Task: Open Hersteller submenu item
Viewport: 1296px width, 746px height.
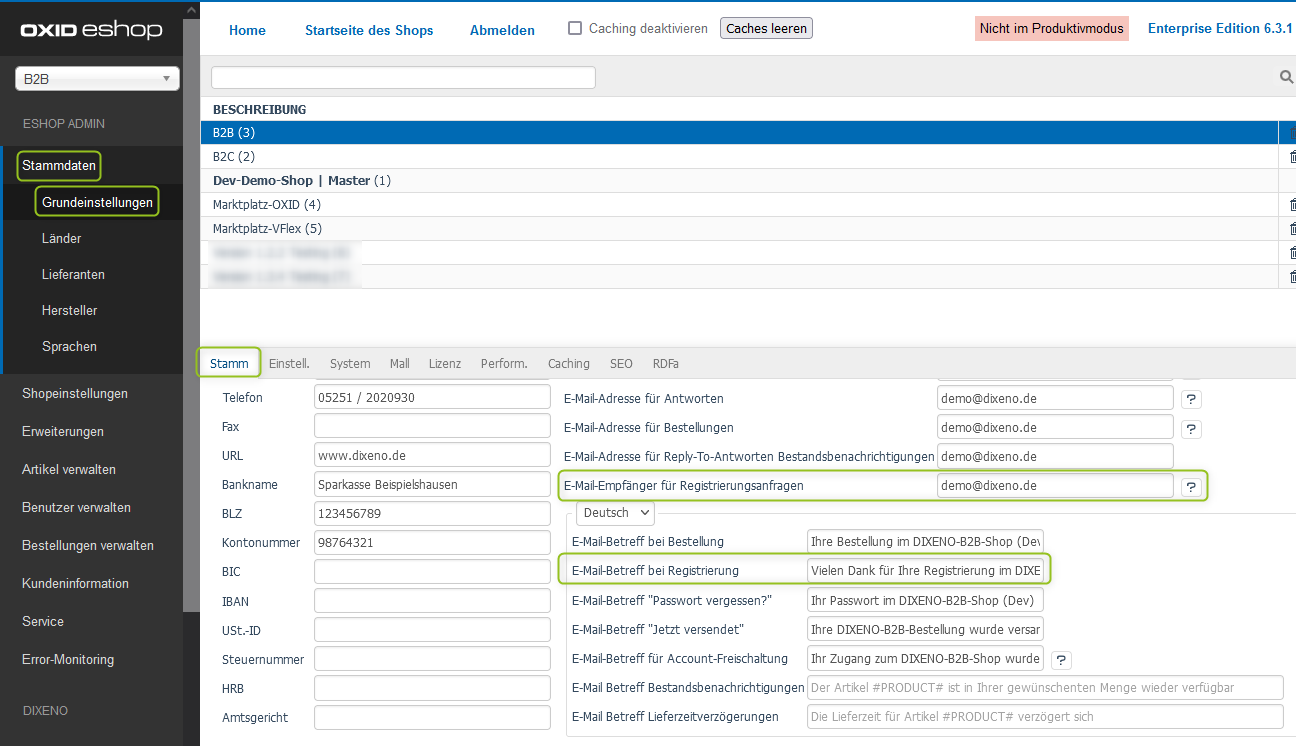Action: pos(70,310)
